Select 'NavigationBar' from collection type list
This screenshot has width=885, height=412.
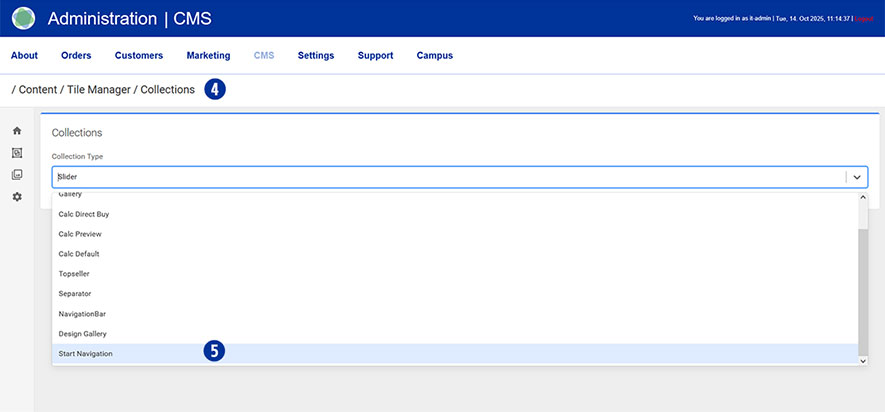[82, 314]
